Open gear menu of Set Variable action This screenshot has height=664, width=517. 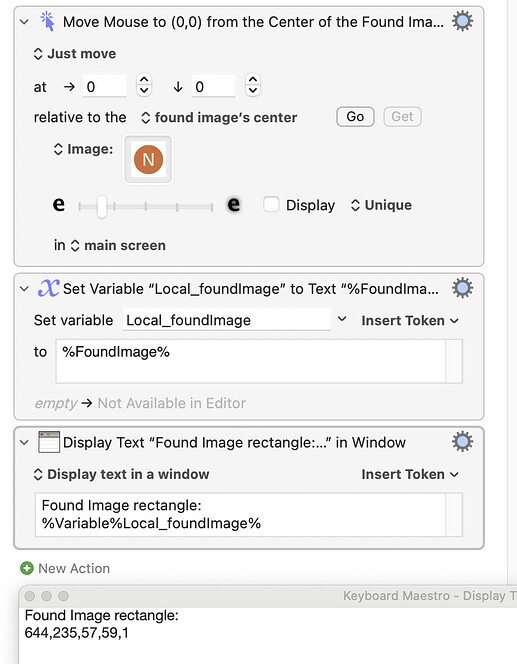462,288
